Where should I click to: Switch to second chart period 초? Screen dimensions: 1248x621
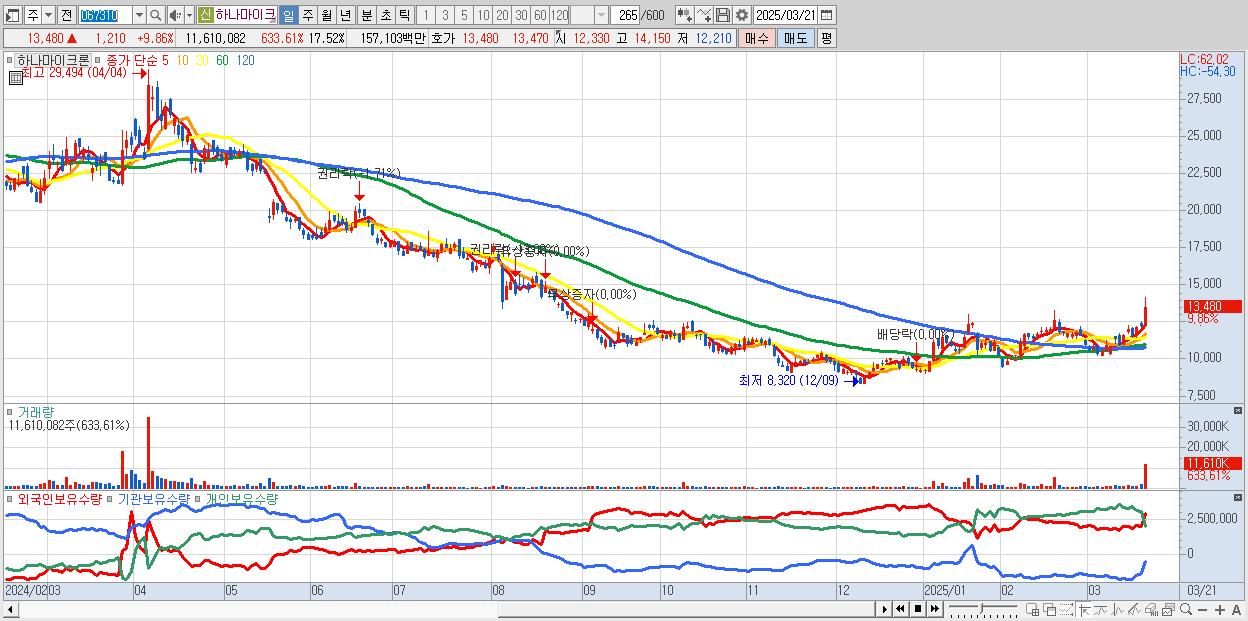pyautogui.click(x=385, y=15)
